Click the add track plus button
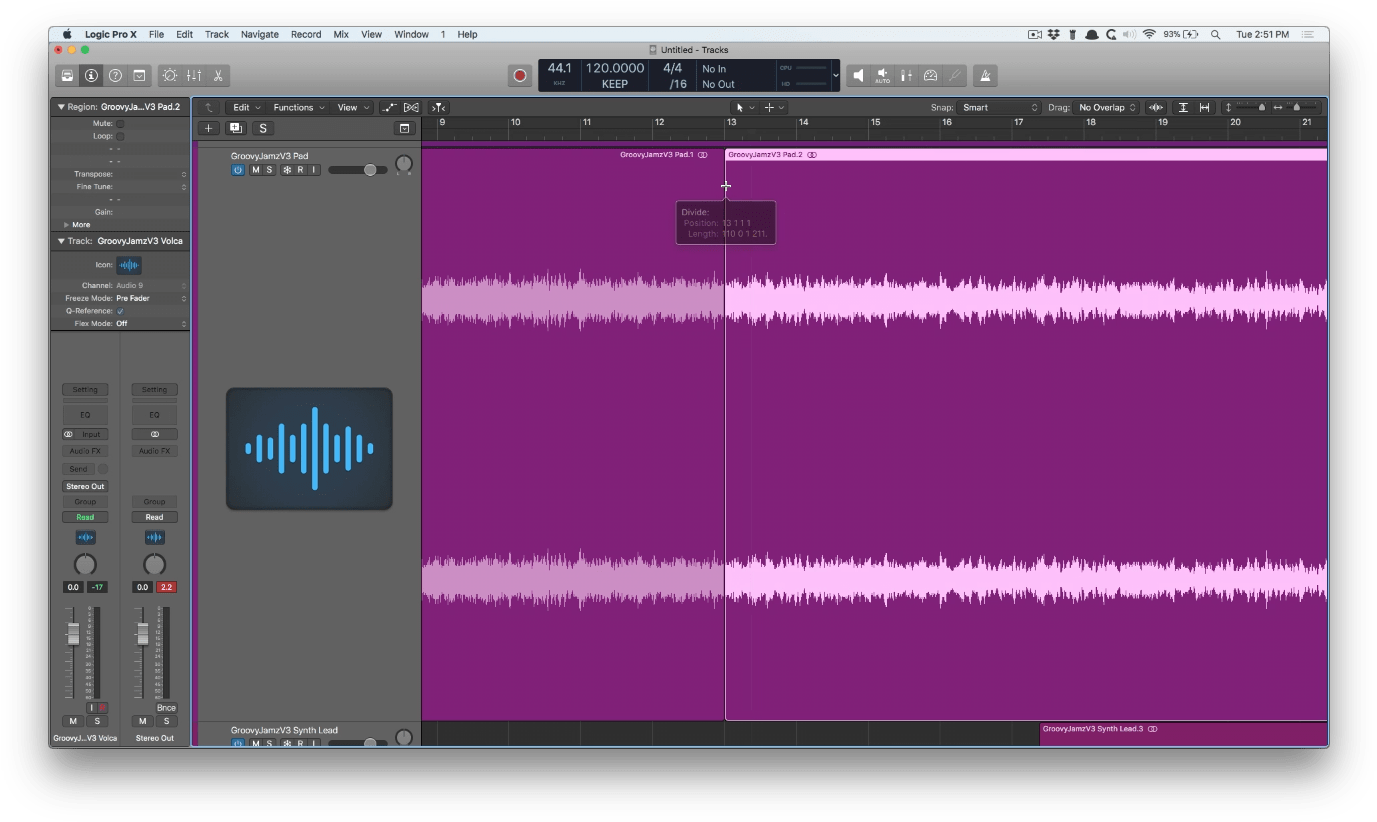This screenshot has height=822, width=1377. (x=208, y=128)
